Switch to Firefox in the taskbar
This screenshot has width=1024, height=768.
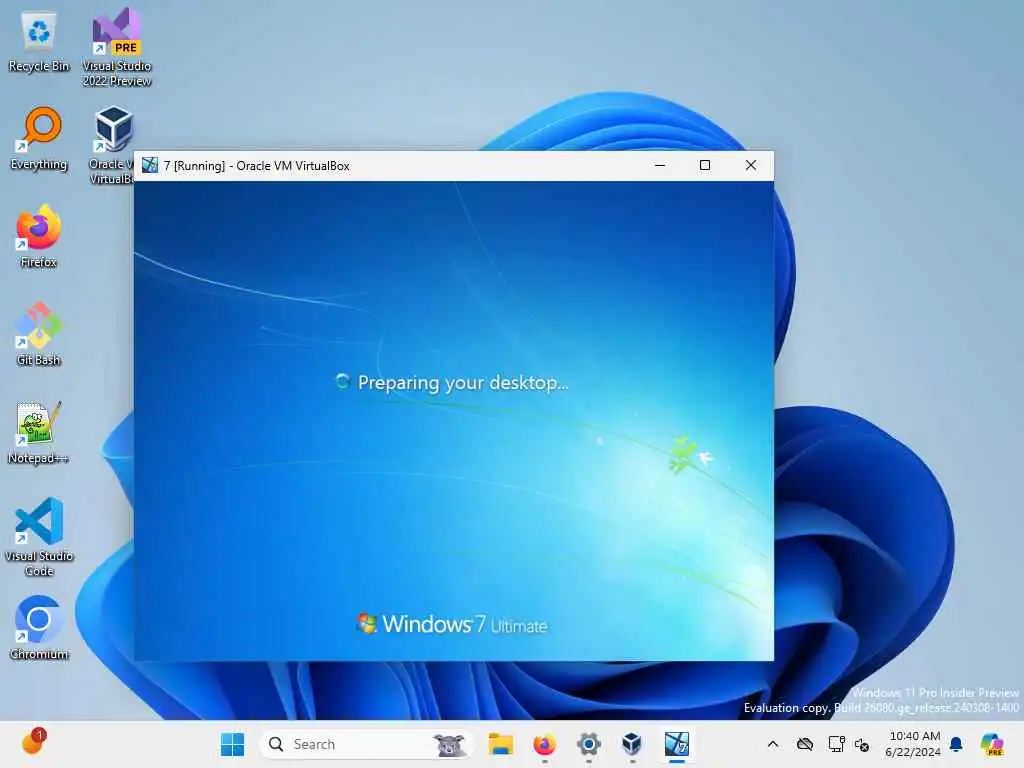pyautogui.click(x=545, y=744)
